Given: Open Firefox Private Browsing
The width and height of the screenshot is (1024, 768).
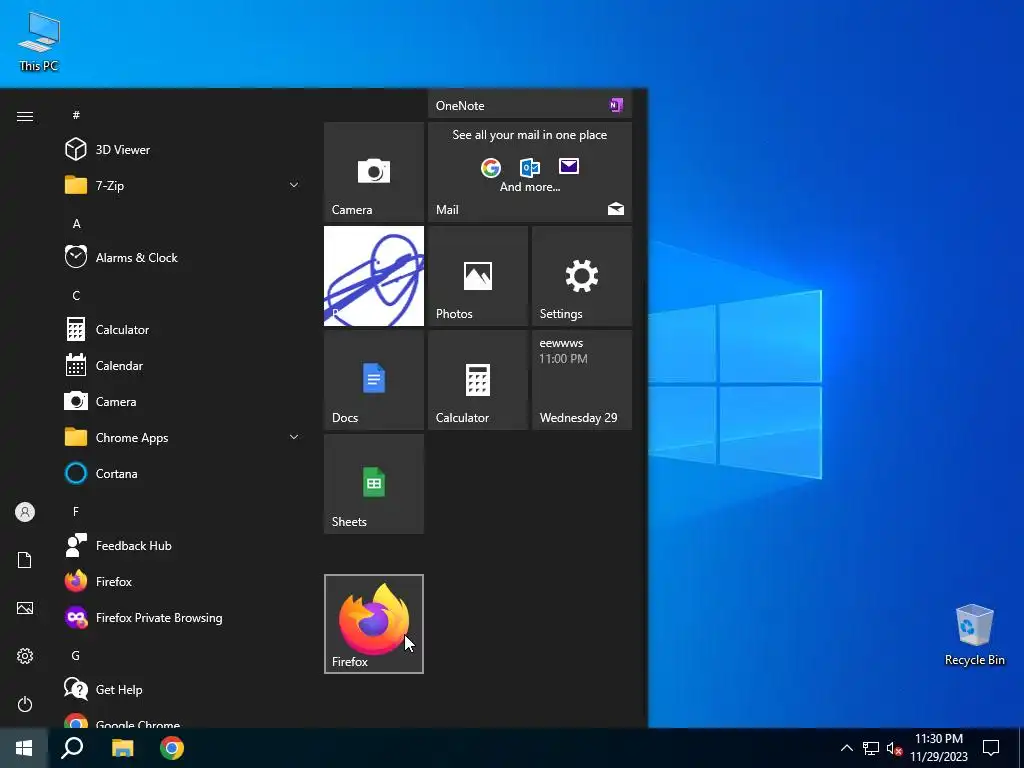Looking at the screenshot, I should pos(183,617).
